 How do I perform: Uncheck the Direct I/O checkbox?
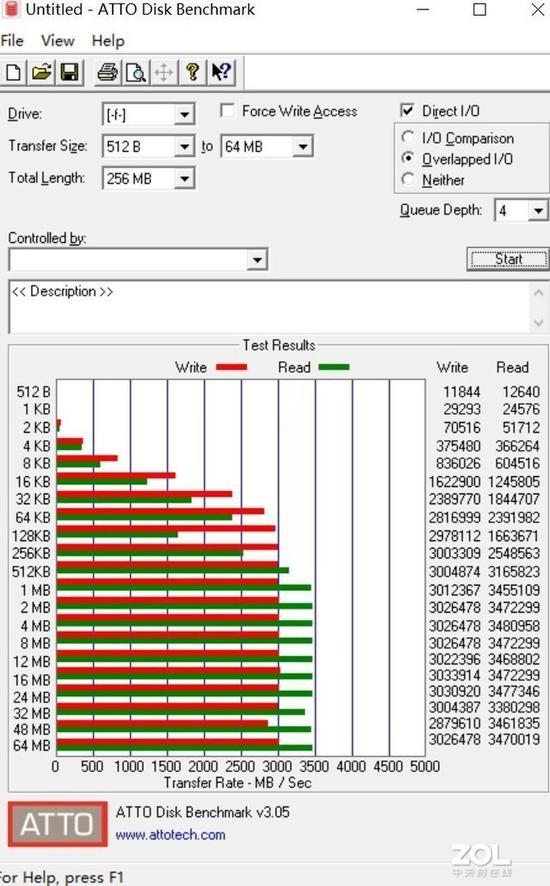point(407,111)
